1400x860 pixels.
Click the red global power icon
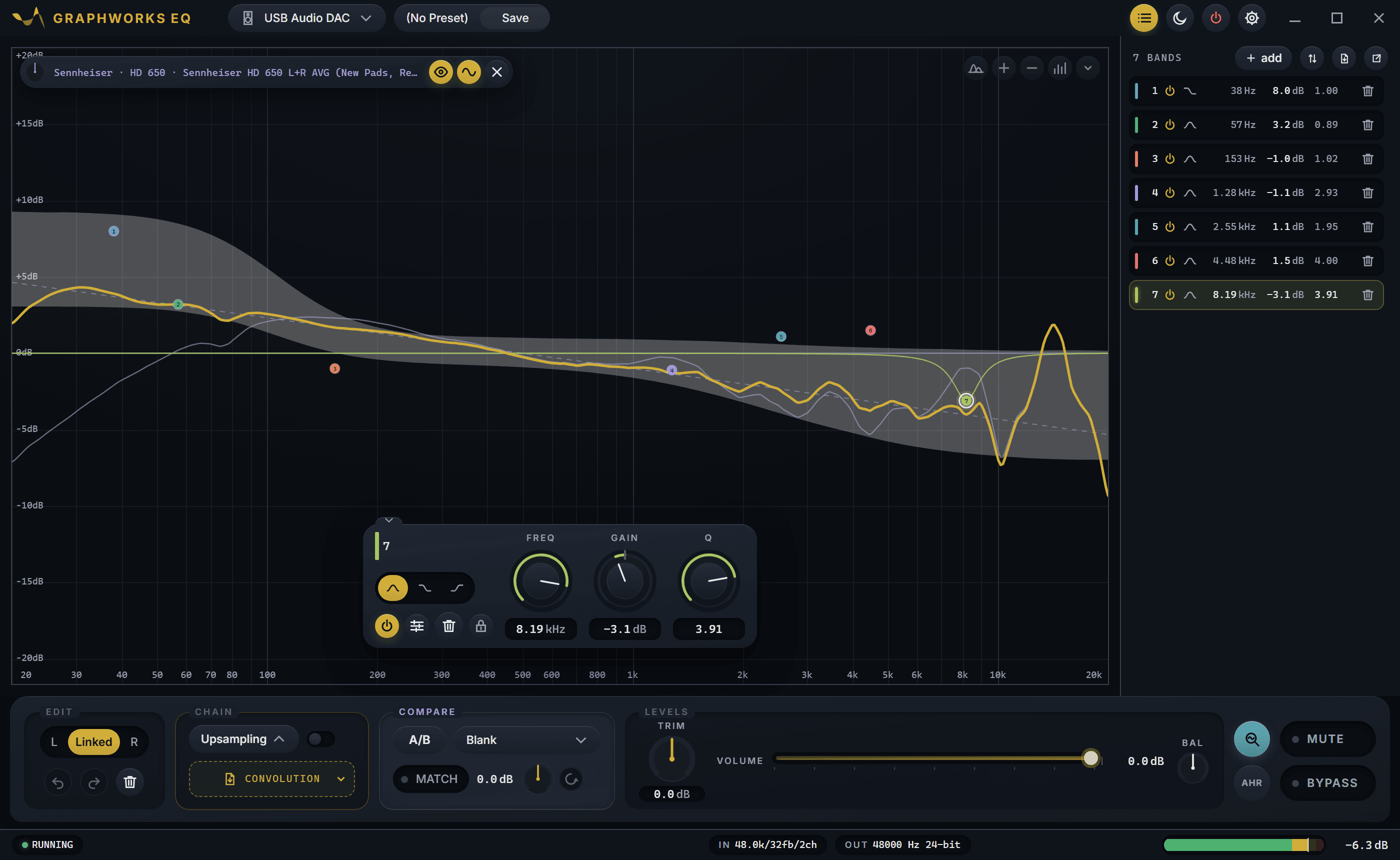pyautogui.click(x=1216, y=18)
